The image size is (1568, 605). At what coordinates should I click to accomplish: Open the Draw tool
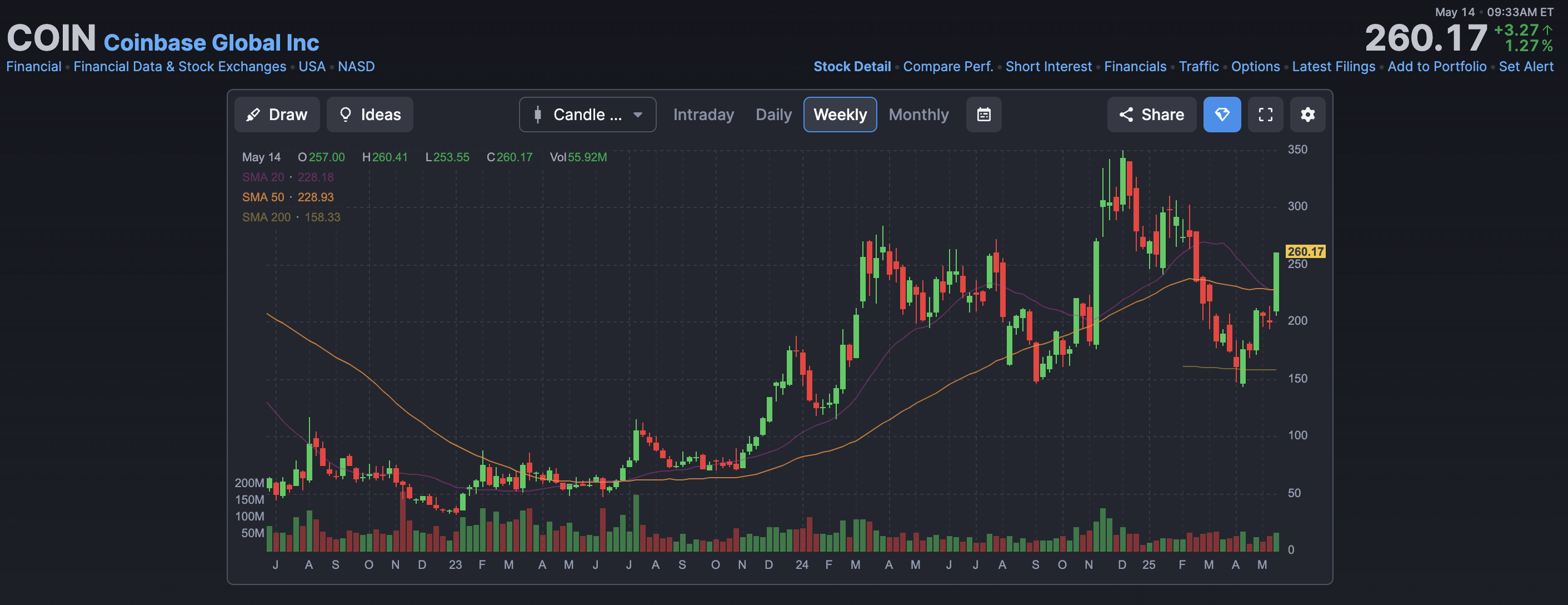(x=277, y=115)
